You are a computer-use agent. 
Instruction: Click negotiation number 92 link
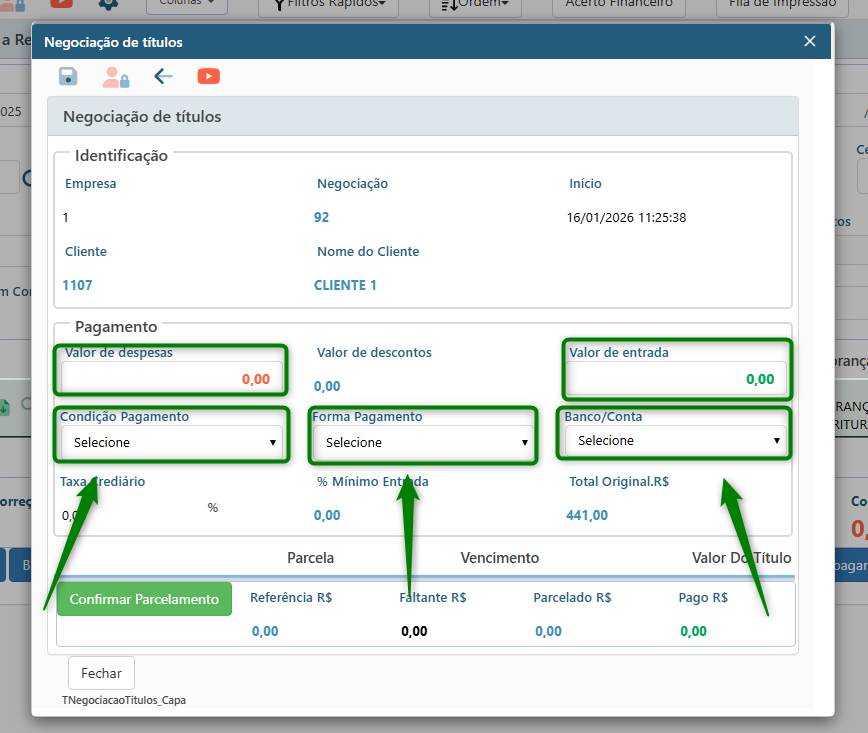click(x=321, y=217)
